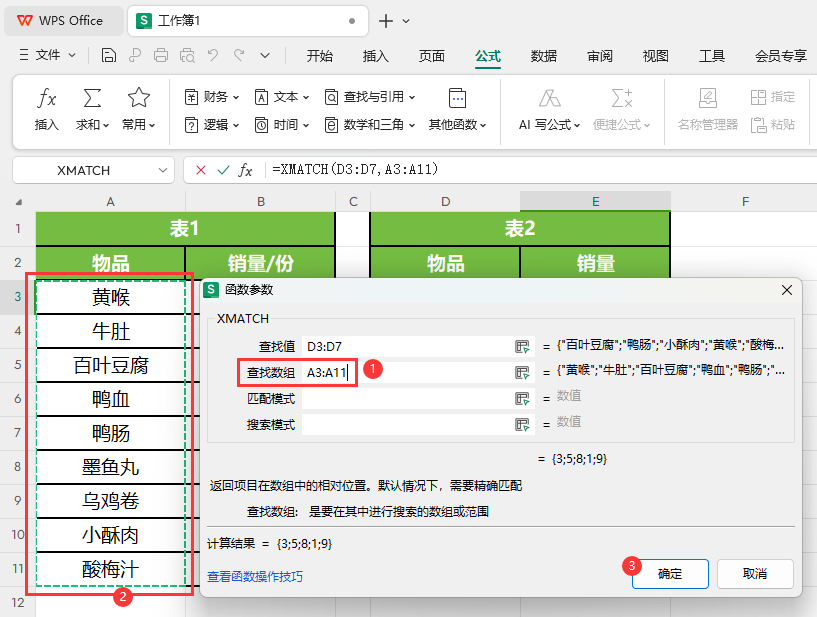The width and height of the screenshot is (817, 617).
Task: Click the Insert Function fx ribbon icon
Action: 46,98
